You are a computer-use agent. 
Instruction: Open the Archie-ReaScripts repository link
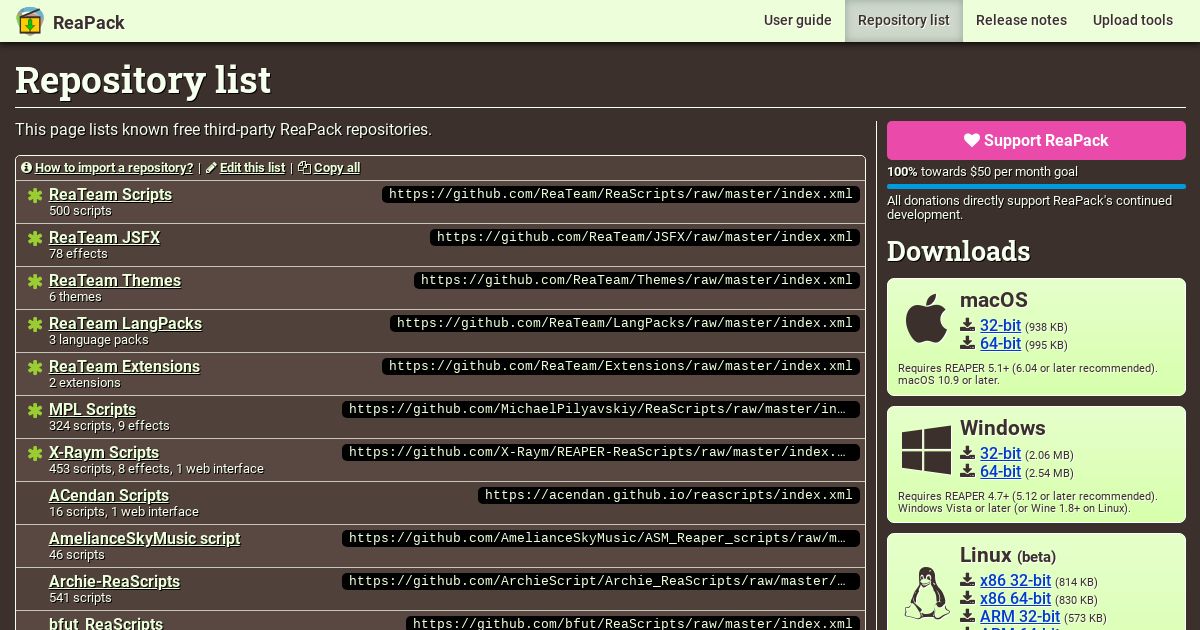[114, 582]
